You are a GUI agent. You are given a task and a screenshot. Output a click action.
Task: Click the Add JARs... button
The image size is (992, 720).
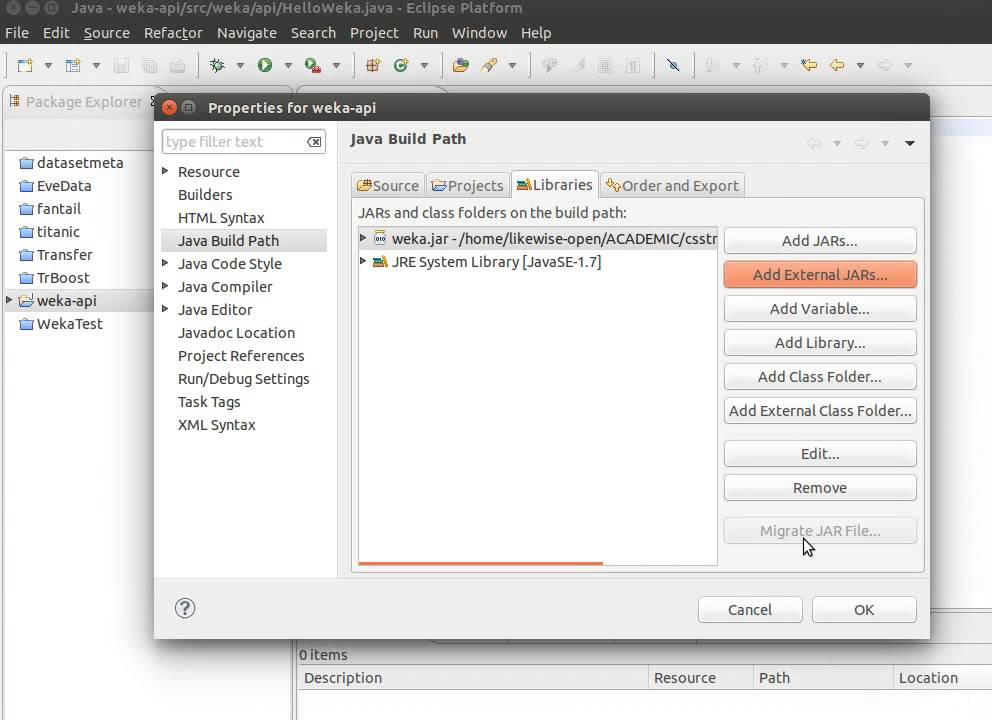coord(820,240)
